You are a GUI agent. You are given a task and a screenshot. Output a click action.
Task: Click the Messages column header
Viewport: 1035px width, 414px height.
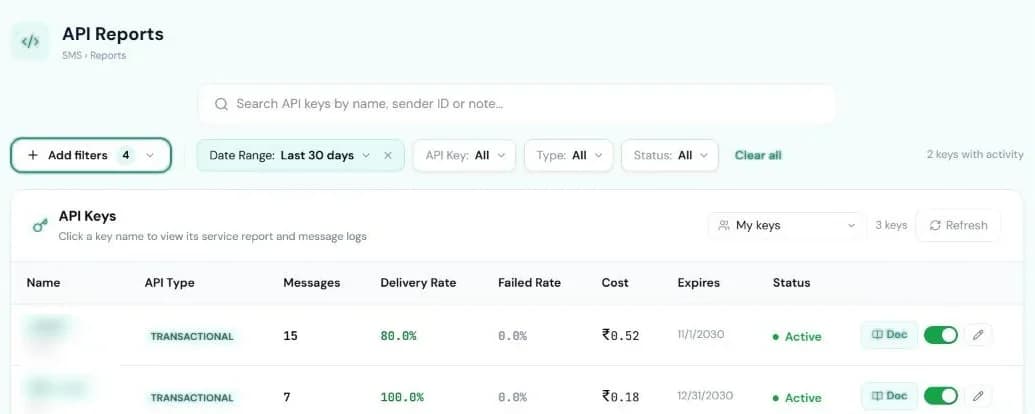click(312, 283)
